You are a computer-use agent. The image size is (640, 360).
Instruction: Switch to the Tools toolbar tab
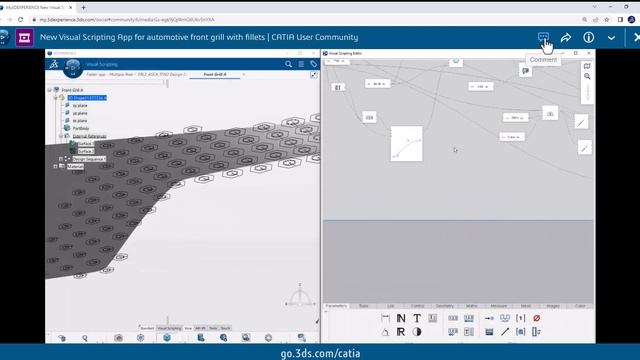click(213, 328)
